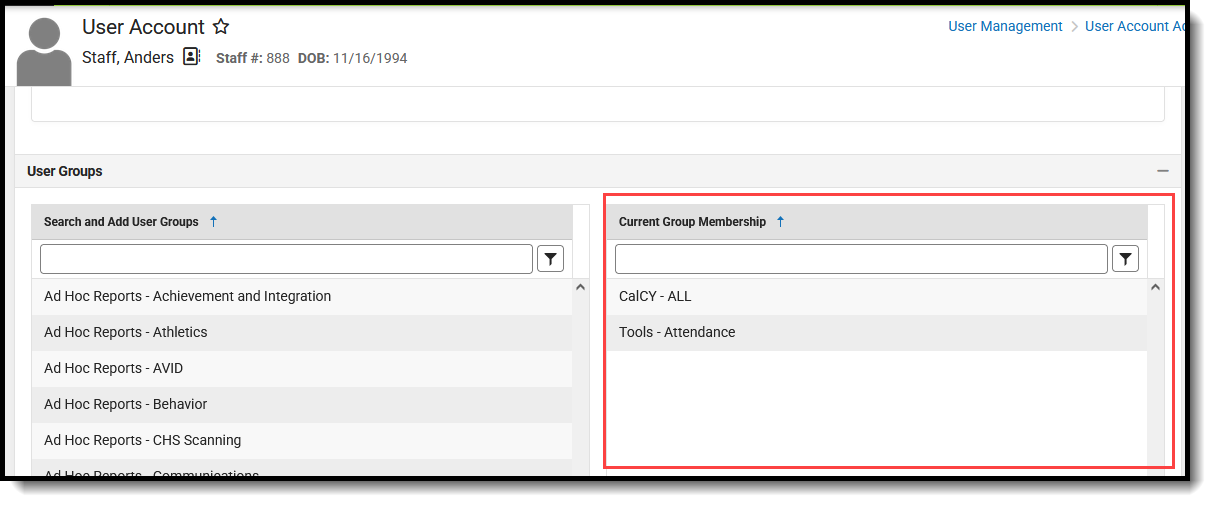Select Ad Hoc Reports - Achievement and Integration
The width and height of the screenshot is (1215, 506).
[x=302, y=296]
